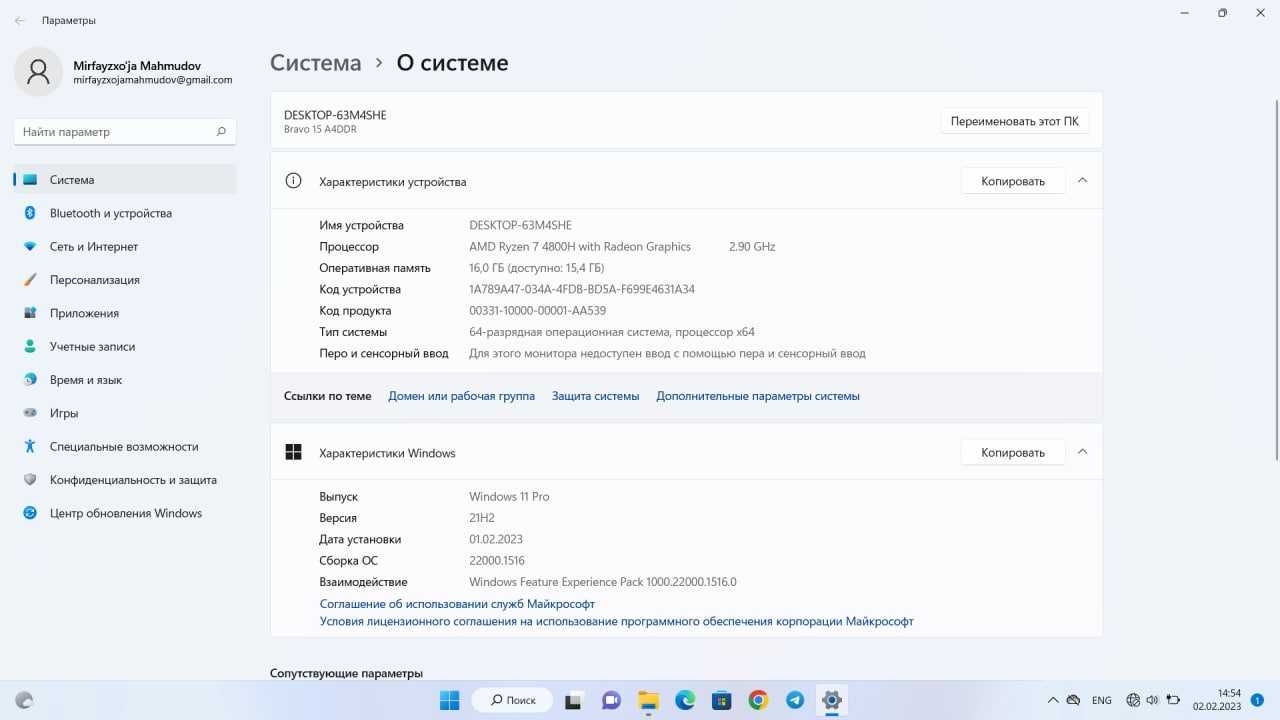Screen dimensions: 1280x720
Task: Open Соглашение об использовании служб Майкрософт
Action: [x=457, y=604]
